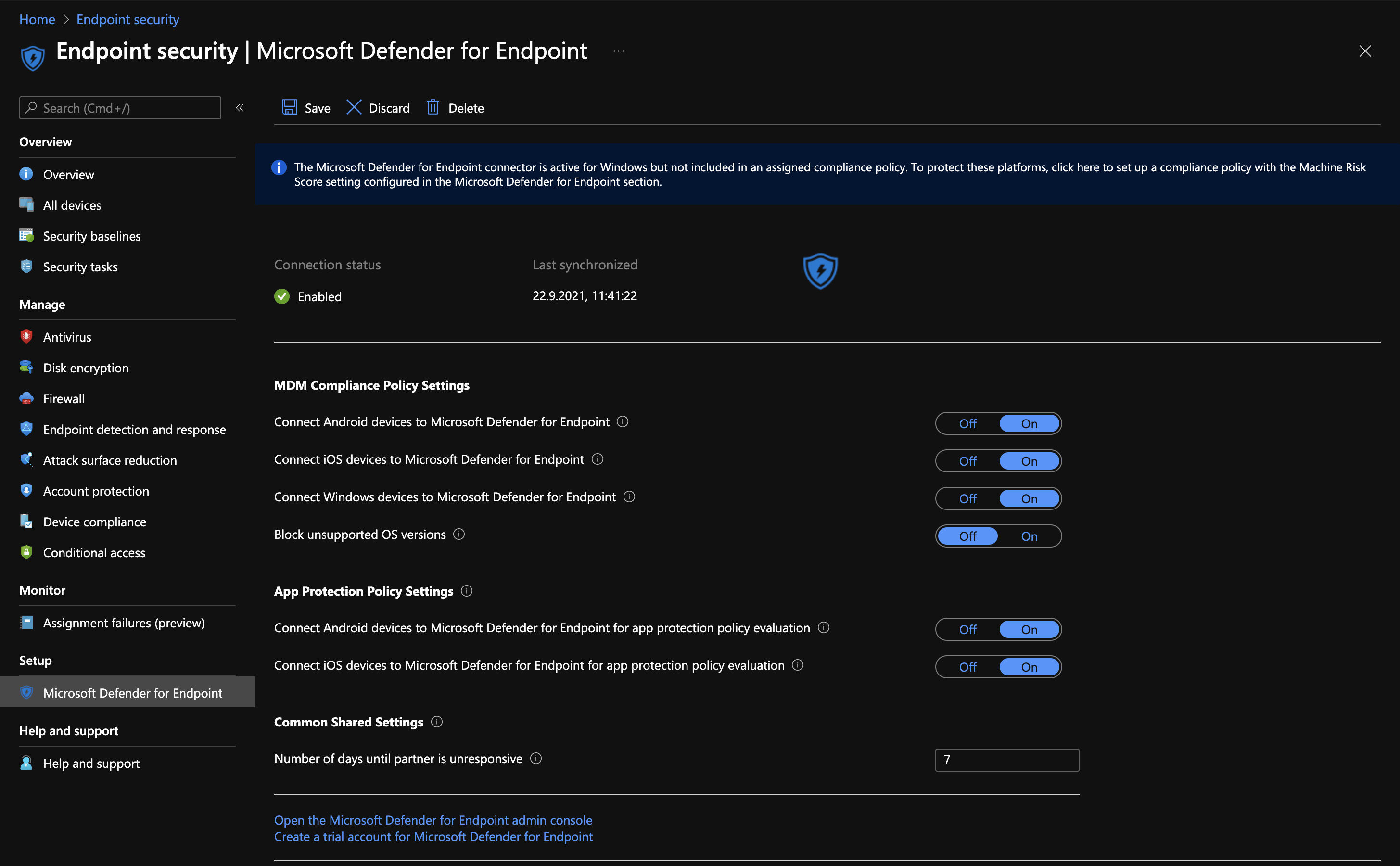This screenshot has width=1400, height=866.
Task: Click the Security baselines icon
Action: click(x=26, y=235)
